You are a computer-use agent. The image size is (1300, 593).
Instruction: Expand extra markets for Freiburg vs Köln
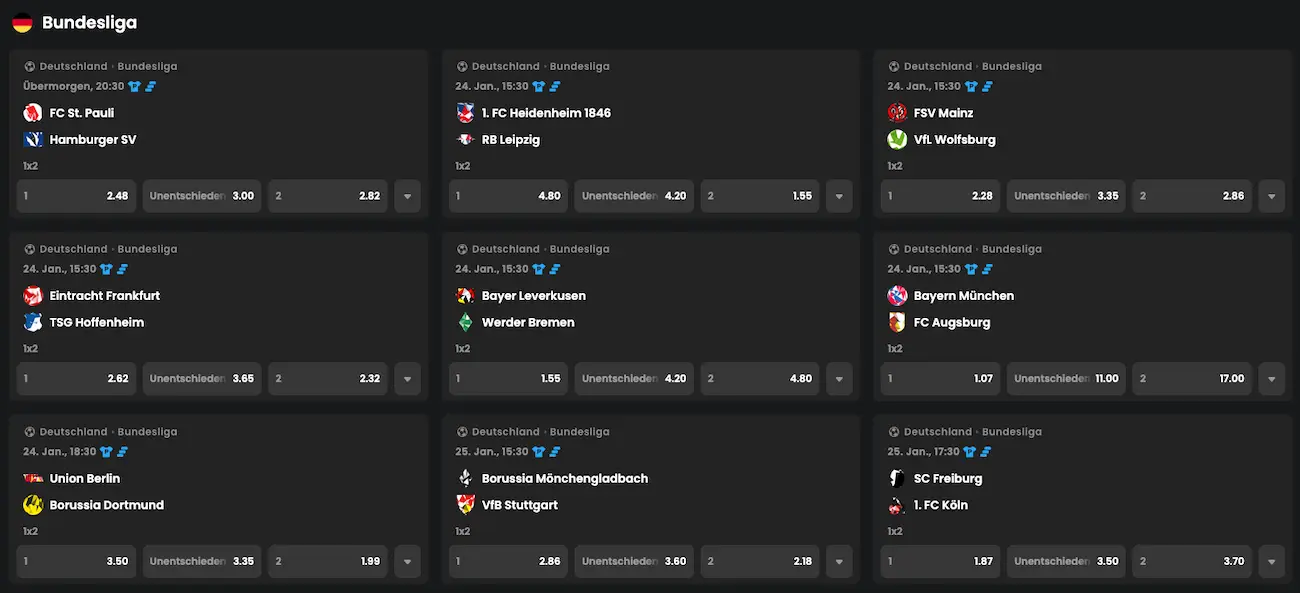coord(1271,561)
